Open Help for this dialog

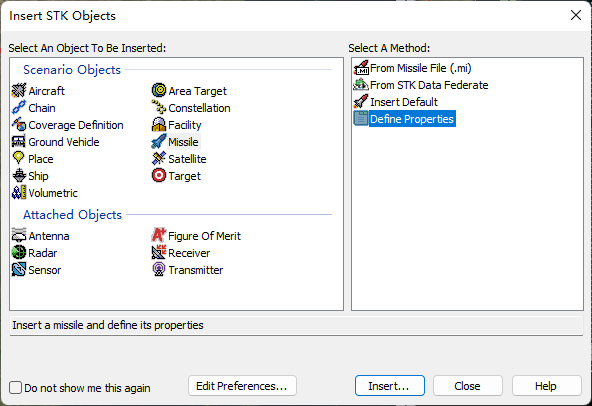546,386
